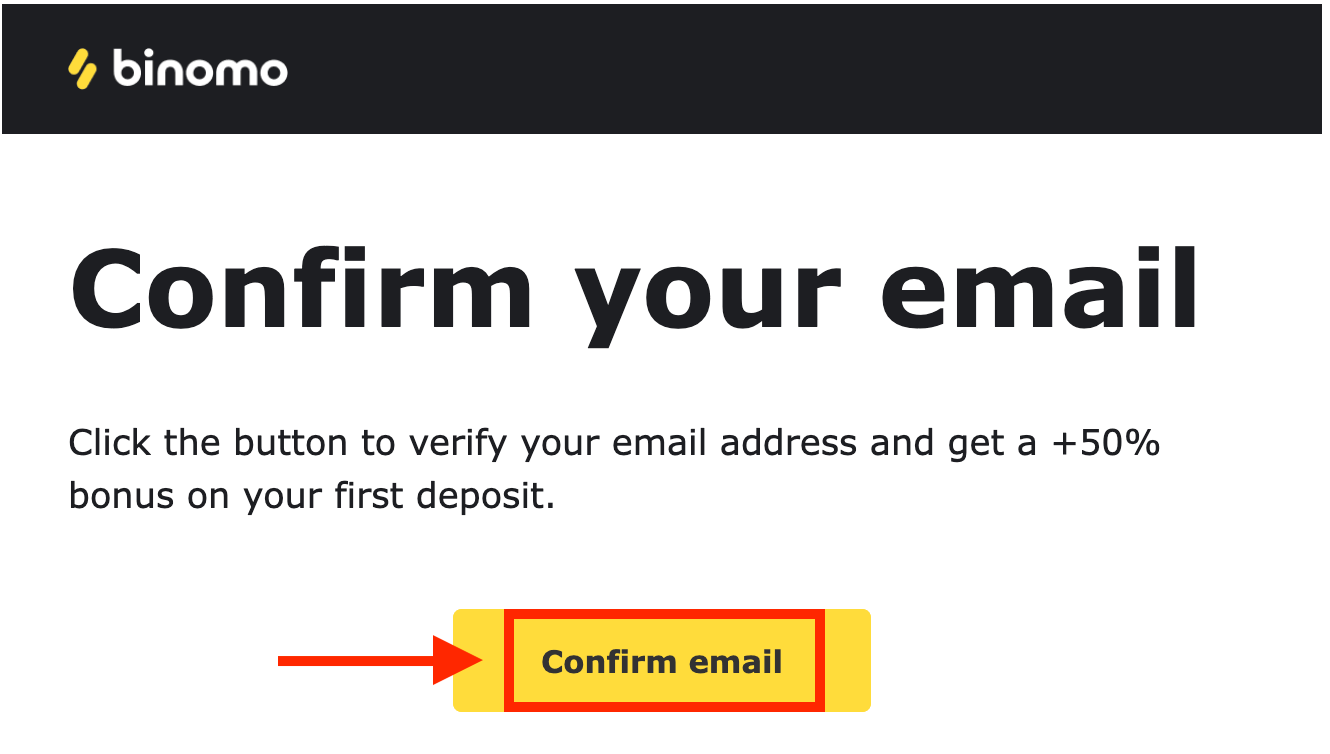Click the red-highlighted confirmation area
Screen dimensions: 1330x754
point(662,660)
